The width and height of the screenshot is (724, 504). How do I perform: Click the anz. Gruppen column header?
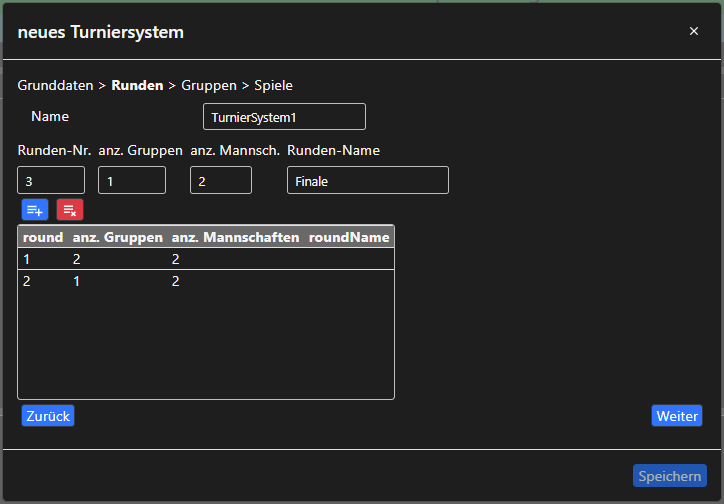click(x=118, y=237)
